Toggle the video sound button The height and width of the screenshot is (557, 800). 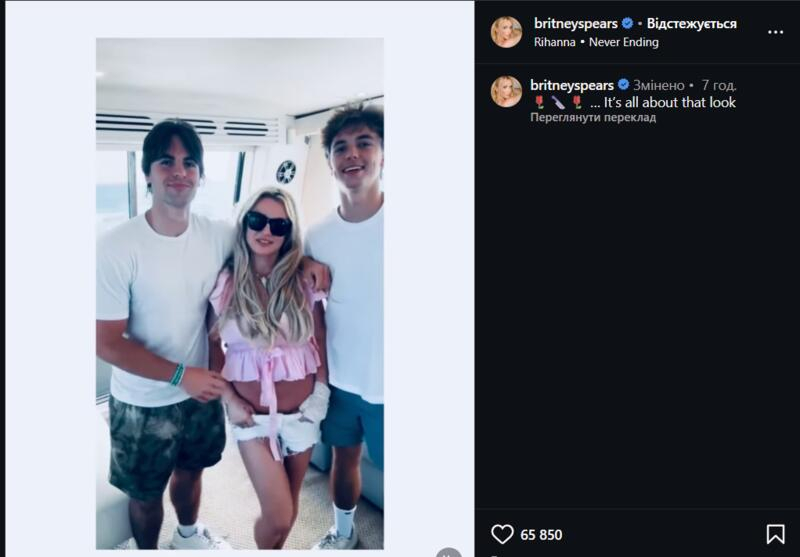449,553
